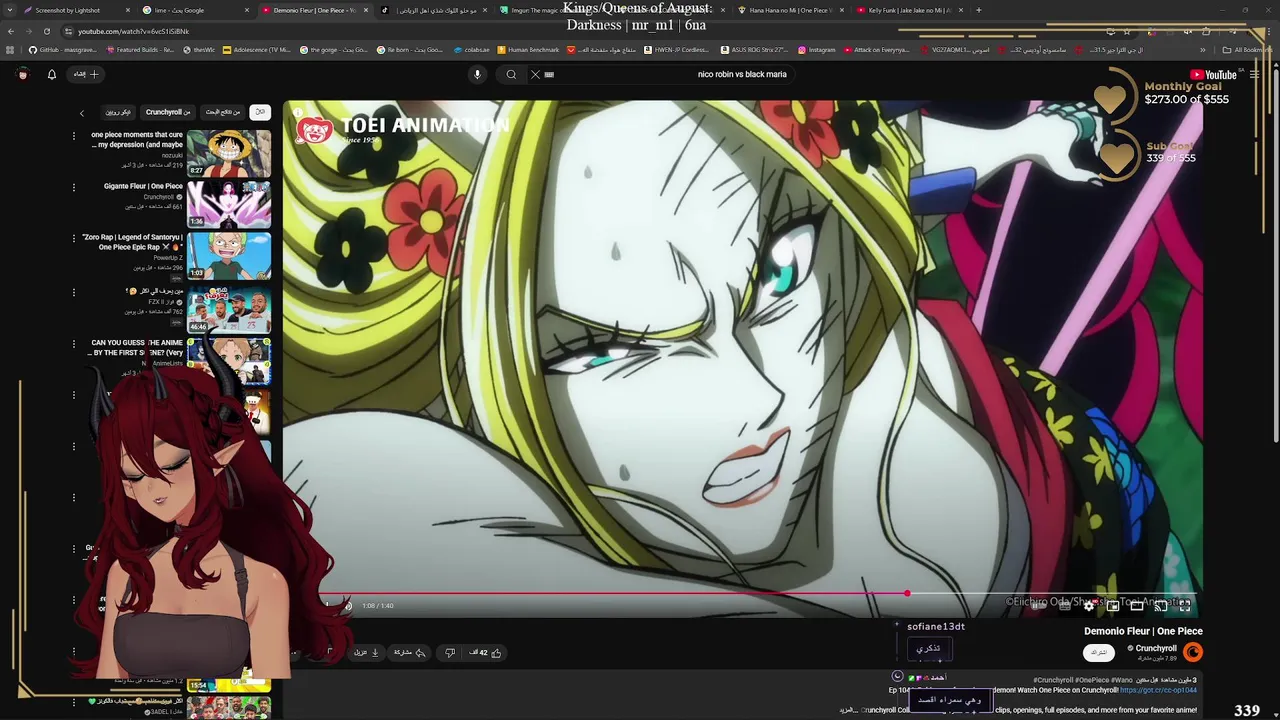
Task: Click the cast to TV icon
Action: point(1161,606)
